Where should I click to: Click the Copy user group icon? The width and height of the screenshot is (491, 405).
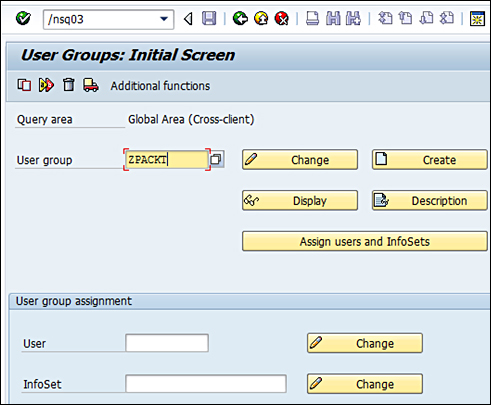click(x=24, y=85)
